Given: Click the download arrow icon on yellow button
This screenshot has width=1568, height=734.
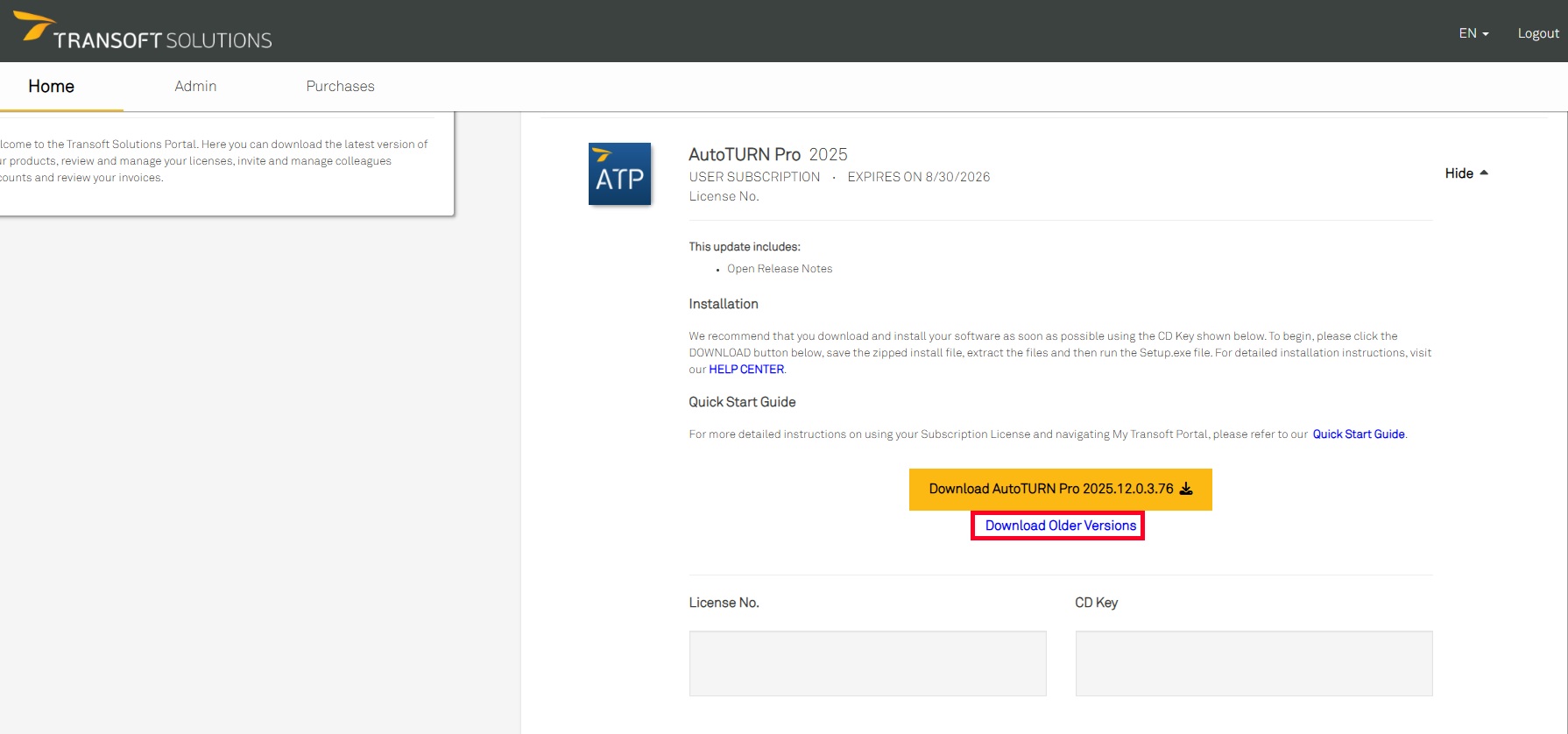Looking at the screenshot, I should tap(1186, 489).
